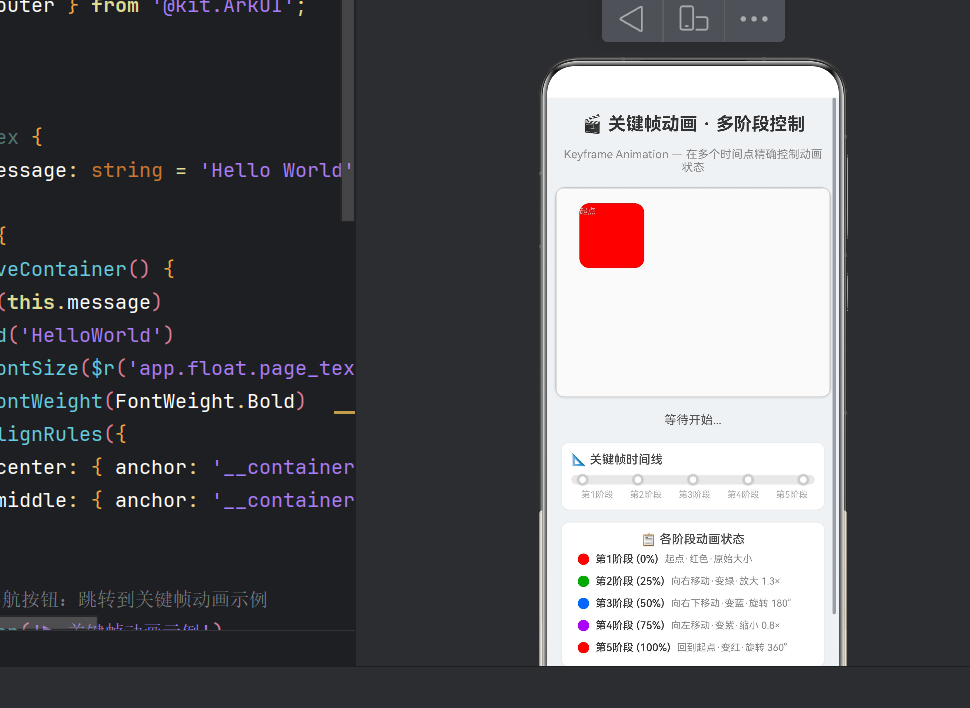Click the clipboard icon beside 各阶段动画状态
This screenshot has width=970, height=708.
[648, 539]
